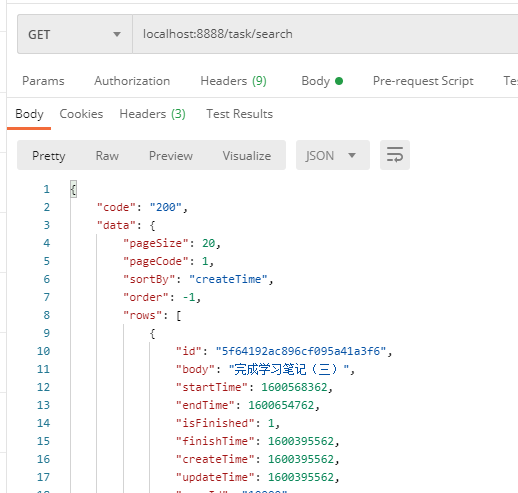Open the GET method dropdown arrow
The width and height of the screenshot is (518, 493).
tap(117, 34)
